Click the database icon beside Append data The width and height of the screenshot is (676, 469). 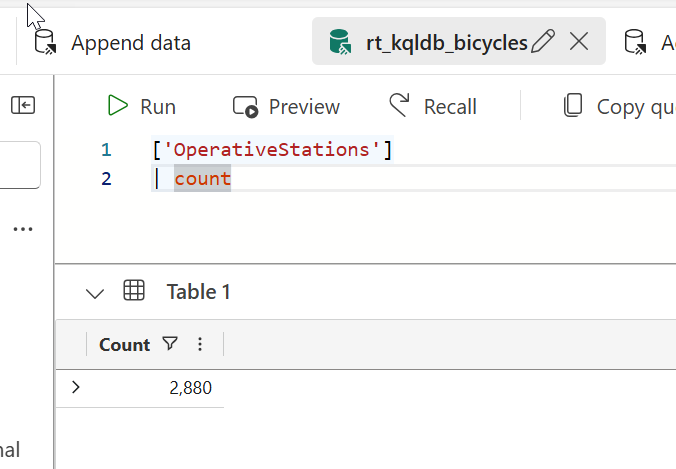click(x=45, y=42)
